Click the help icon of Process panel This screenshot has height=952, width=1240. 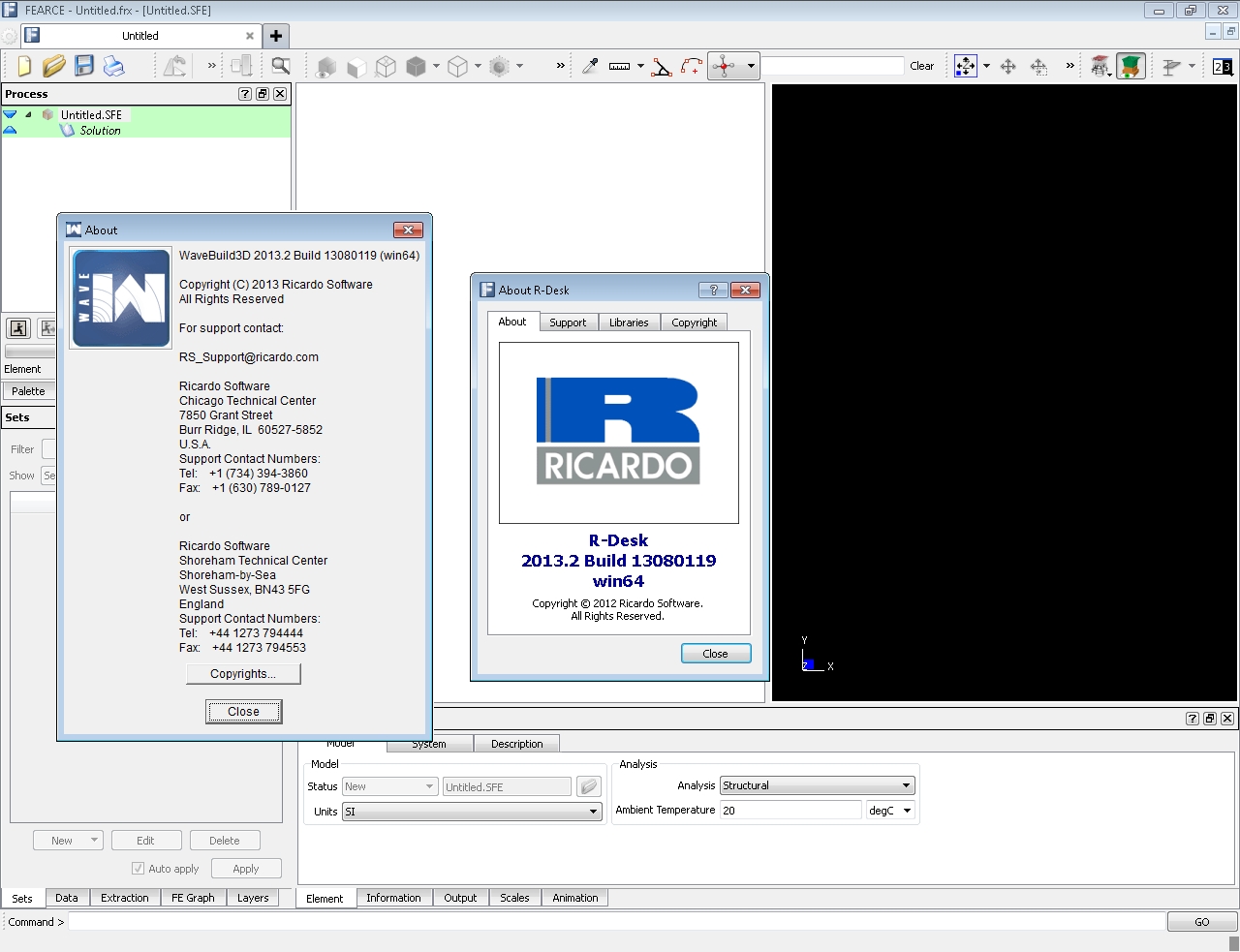point(245,94)
